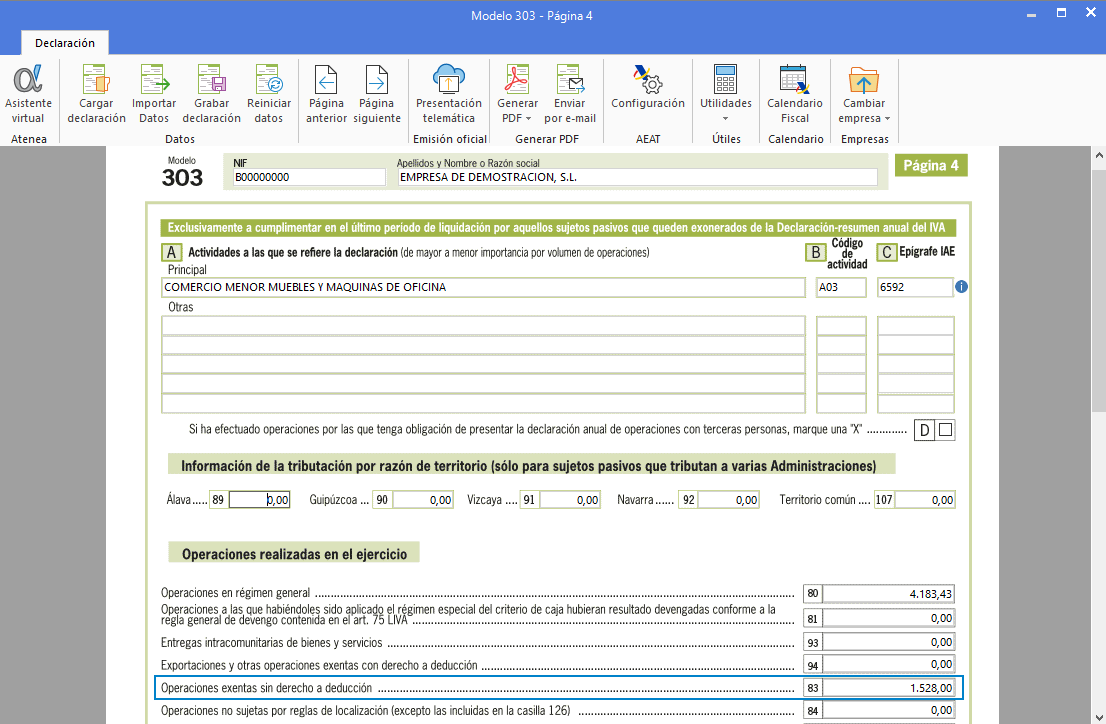The image size is (1106, 724).
Task: Click box 94 exportaciones value
Action: tap(888, 664)
